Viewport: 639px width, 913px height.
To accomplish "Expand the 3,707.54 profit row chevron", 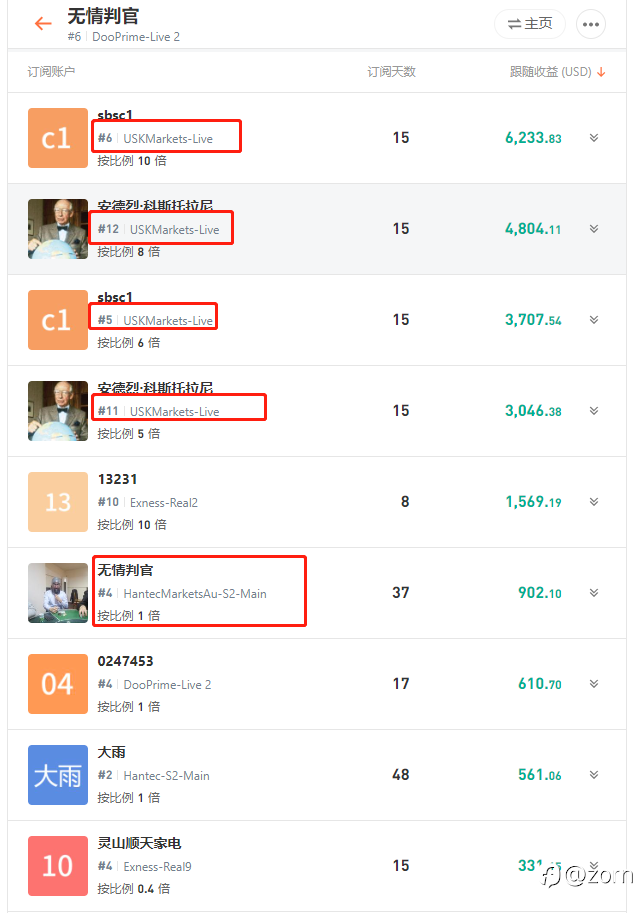I will tap(594, 320).
